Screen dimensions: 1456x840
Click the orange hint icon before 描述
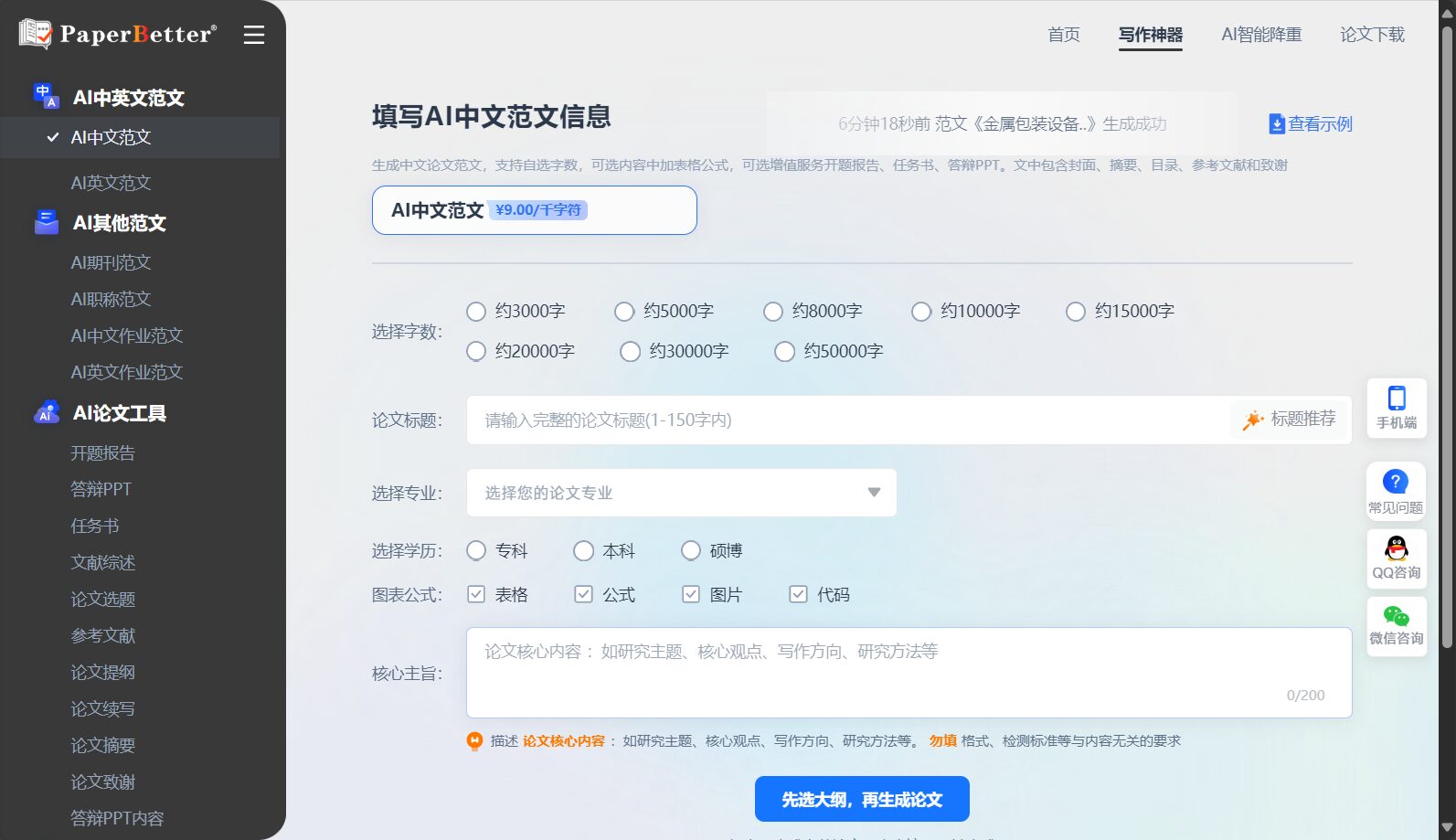[x=474, y=741]
